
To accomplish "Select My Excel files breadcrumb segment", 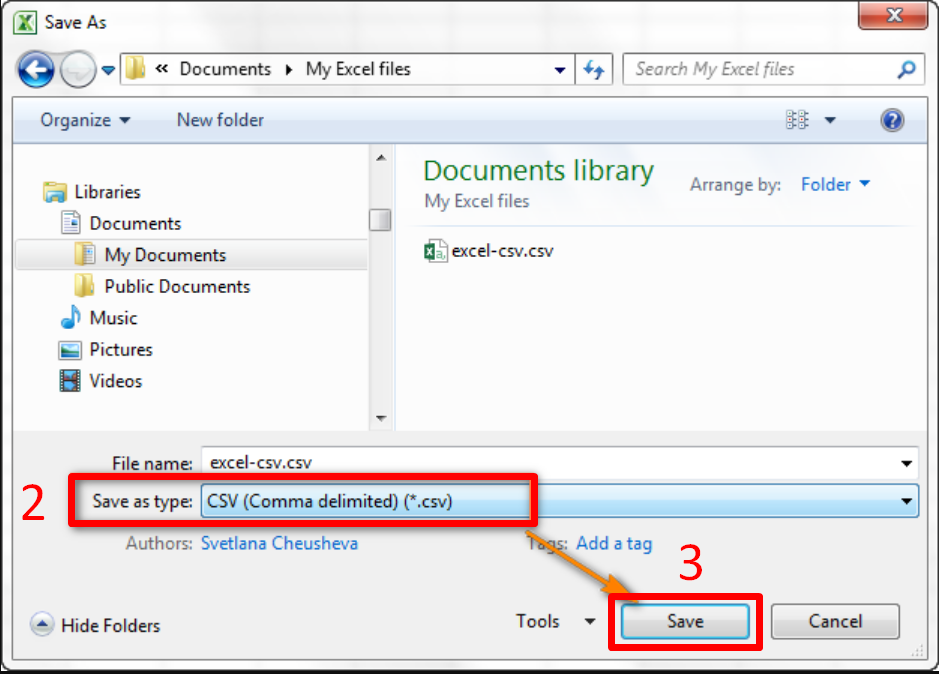I will coord(358,69).
